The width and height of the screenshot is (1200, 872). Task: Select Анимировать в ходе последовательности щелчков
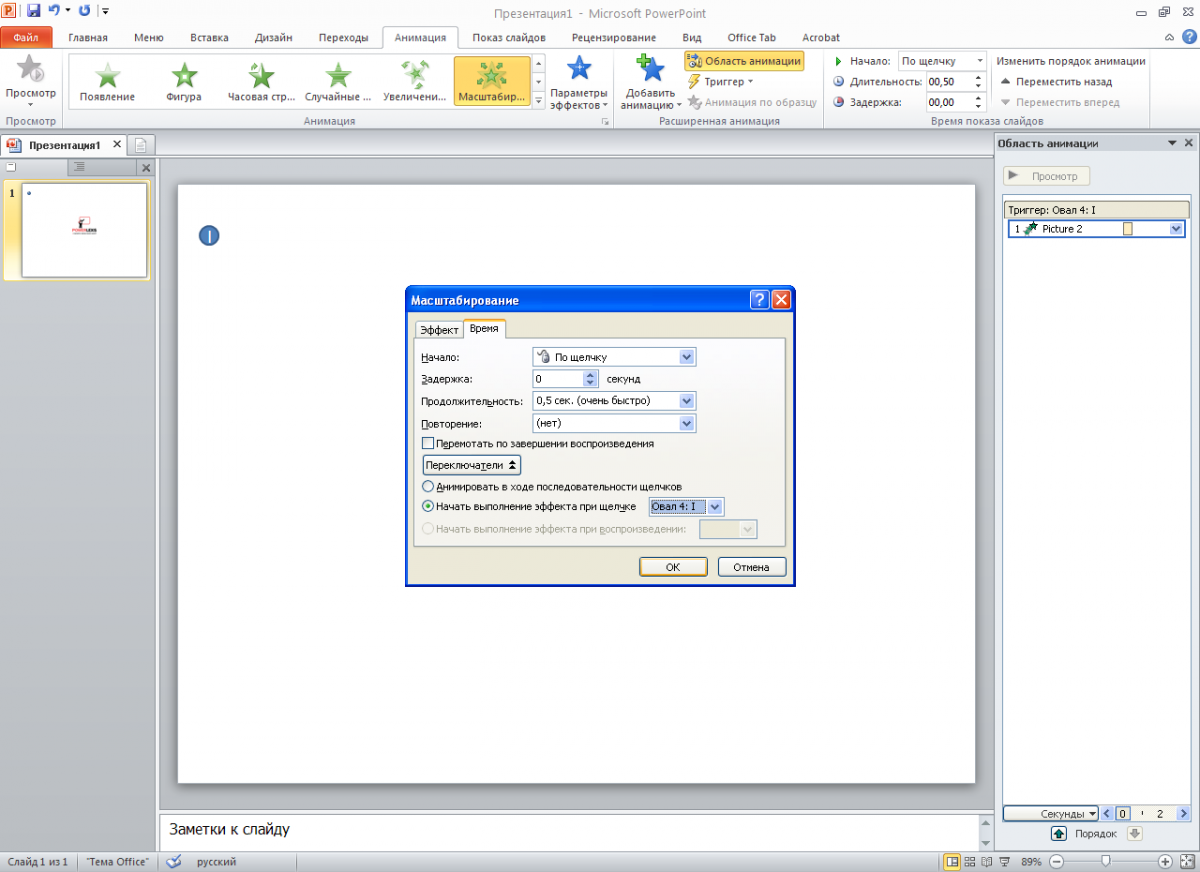[428, 486]
